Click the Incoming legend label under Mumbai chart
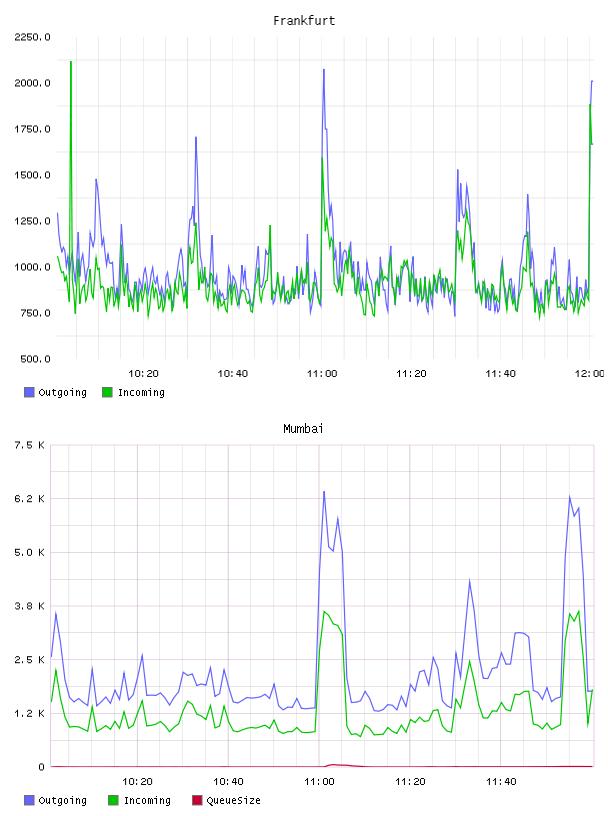This screenshot has width=608, height=816. pos(147,800)
